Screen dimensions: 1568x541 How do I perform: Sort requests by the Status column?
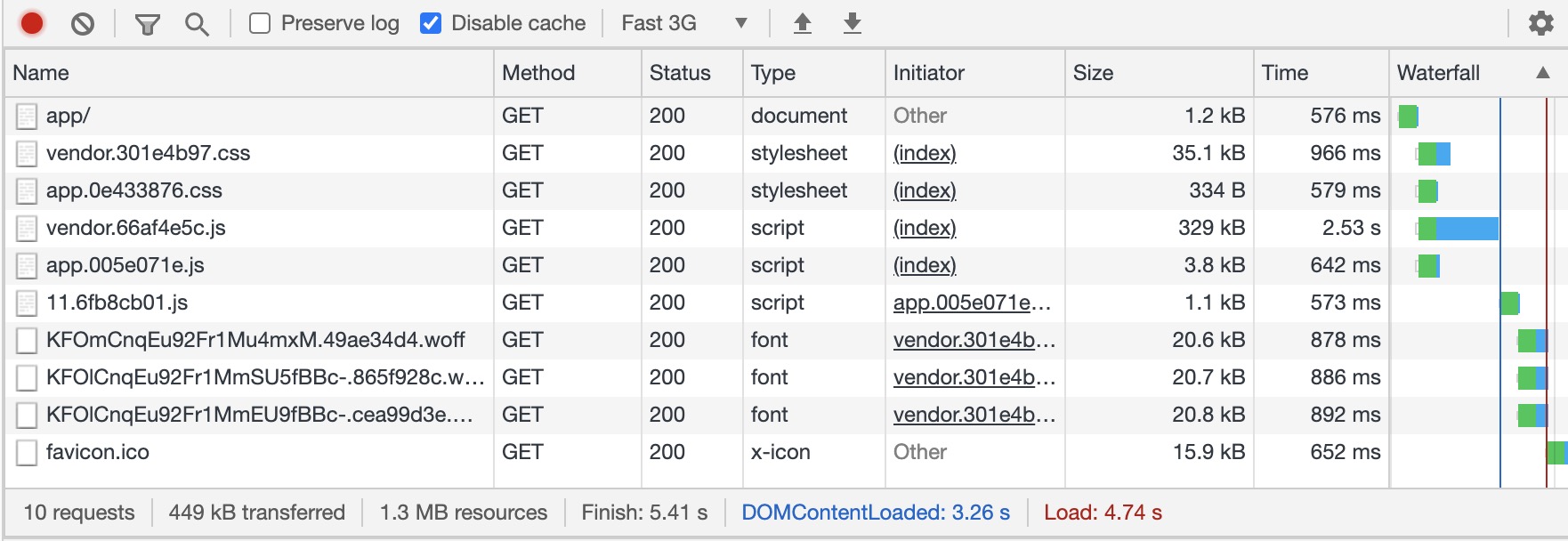[692, 73]
